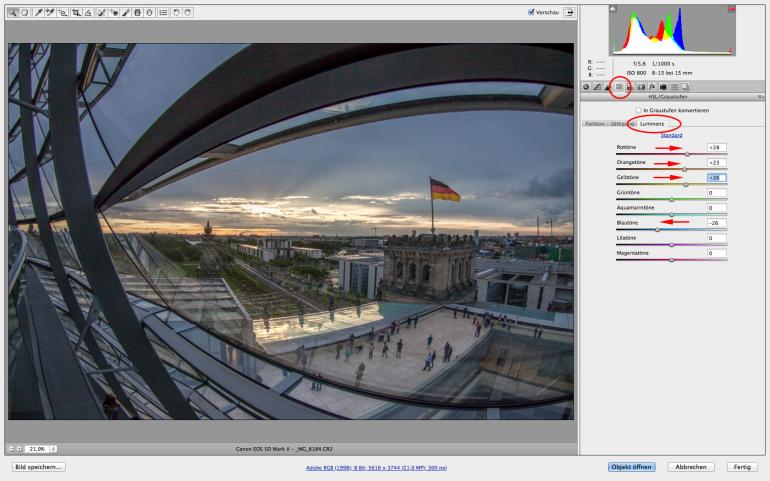This screenshot has width=770, height=481.
Task: Switch to the Farbton tab
Action: tap(594, 123)
